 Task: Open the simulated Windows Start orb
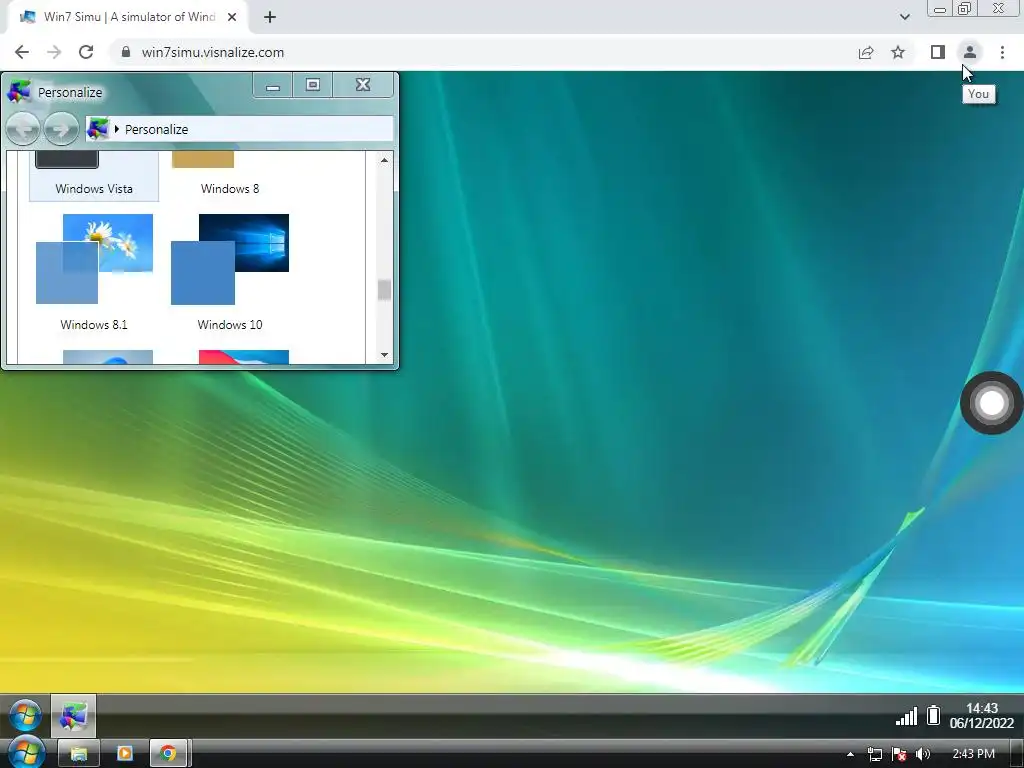click(x=25, y=714)
